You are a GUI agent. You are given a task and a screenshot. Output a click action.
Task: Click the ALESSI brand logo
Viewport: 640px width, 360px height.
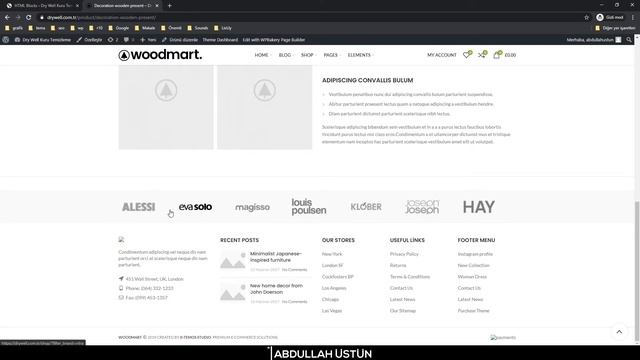[x=138, y=207]
